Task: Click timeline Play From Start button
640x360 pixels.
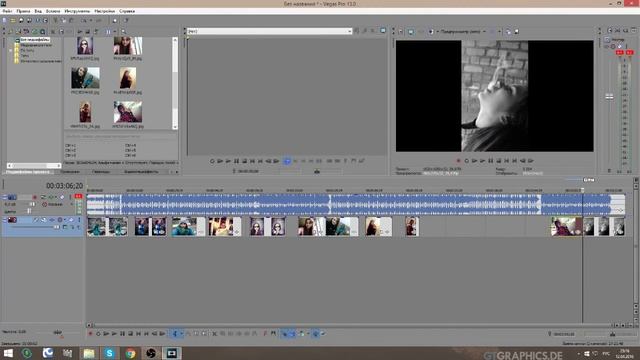Action: coord(105,334)
